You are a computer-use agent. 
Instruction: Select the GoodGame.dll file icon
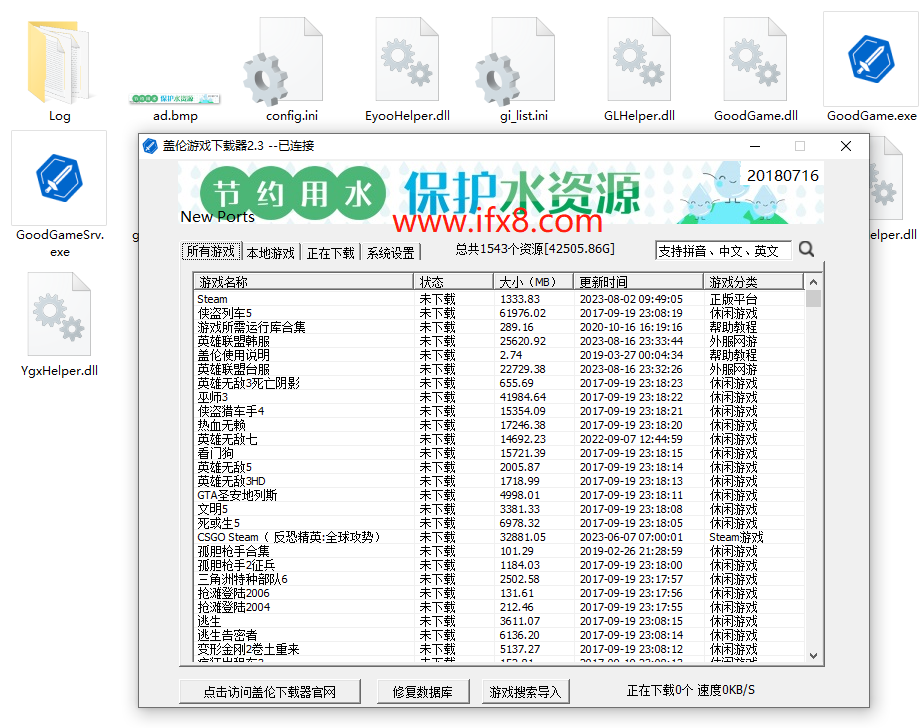click(x=755, y=59)
